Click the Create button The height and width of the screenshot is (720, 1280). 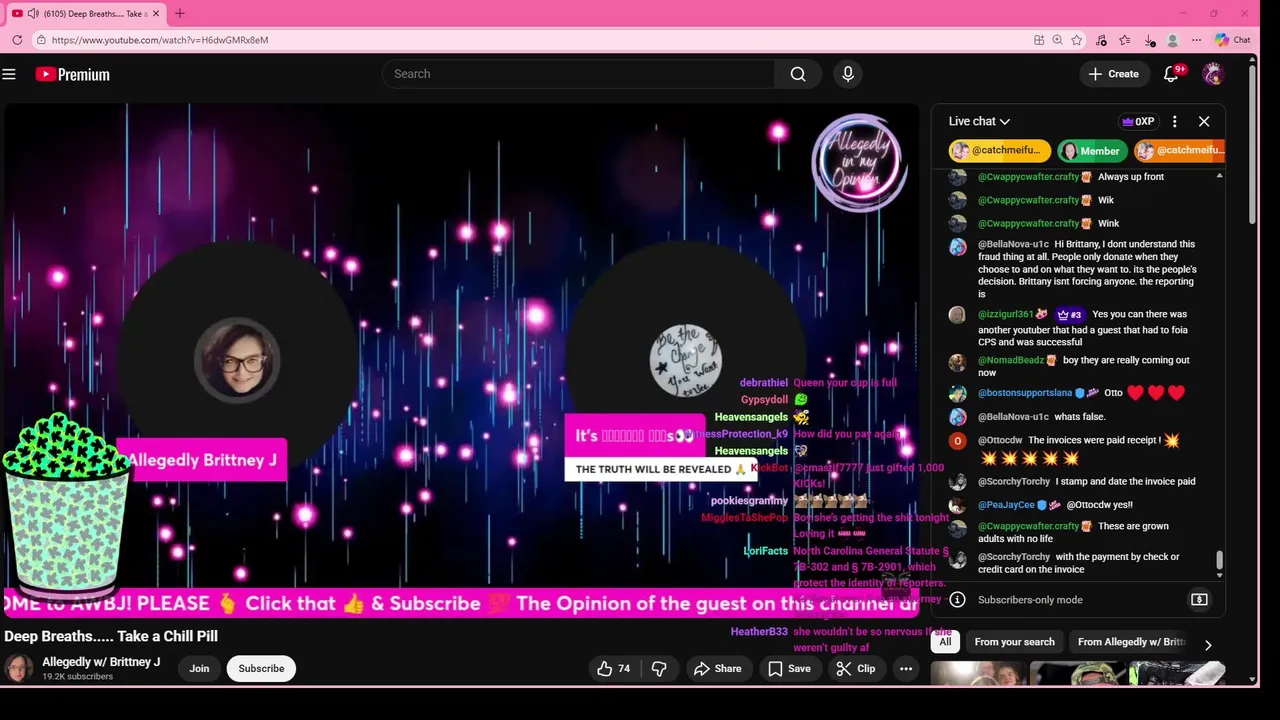point(1113,74)
